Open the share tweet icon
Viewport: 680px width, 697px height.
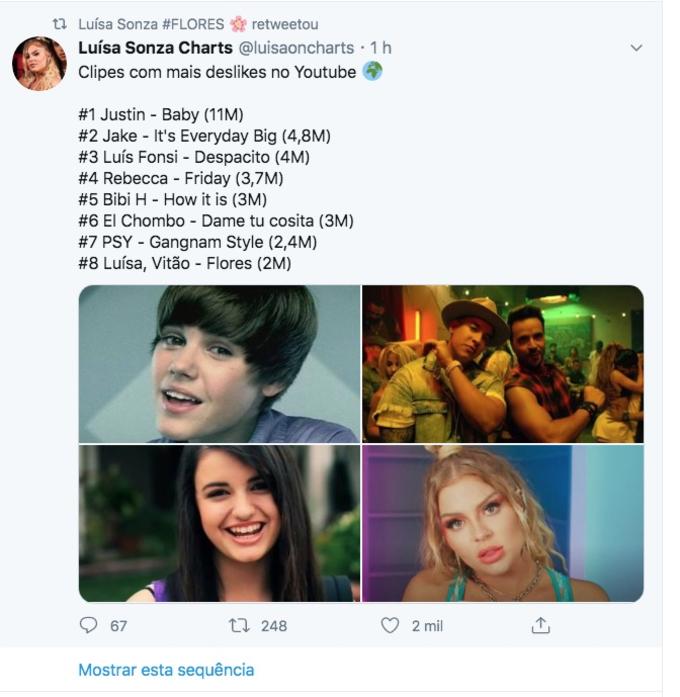pyautogui.click(x=540, y=625)
